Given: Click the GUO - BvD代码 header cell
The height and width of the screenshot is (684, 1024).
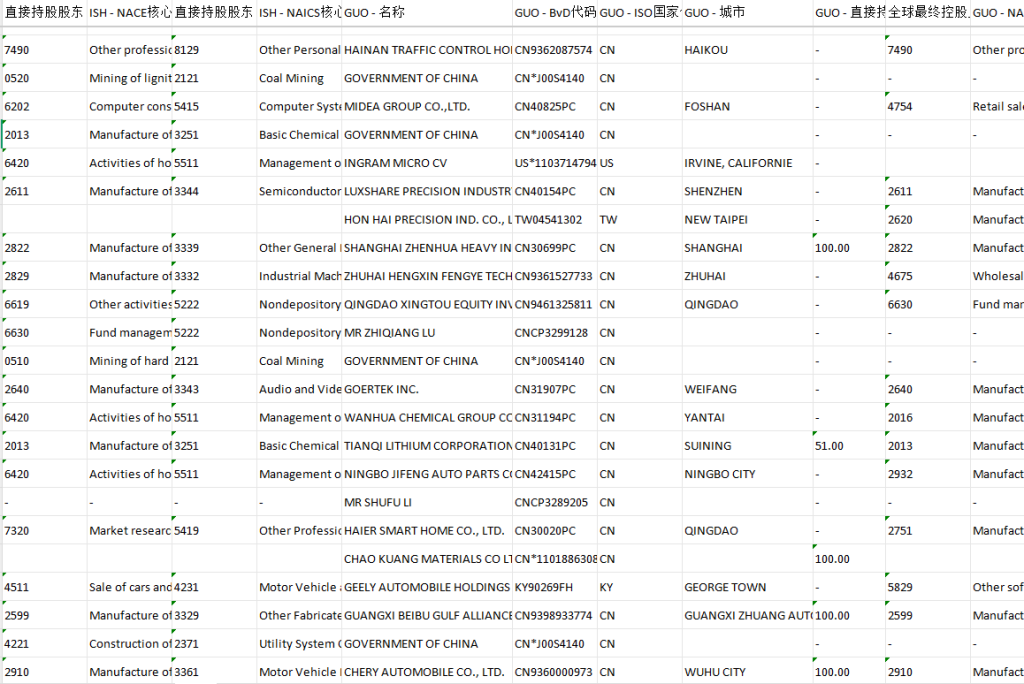Looking at the screenshot, I should pos(554,13).
